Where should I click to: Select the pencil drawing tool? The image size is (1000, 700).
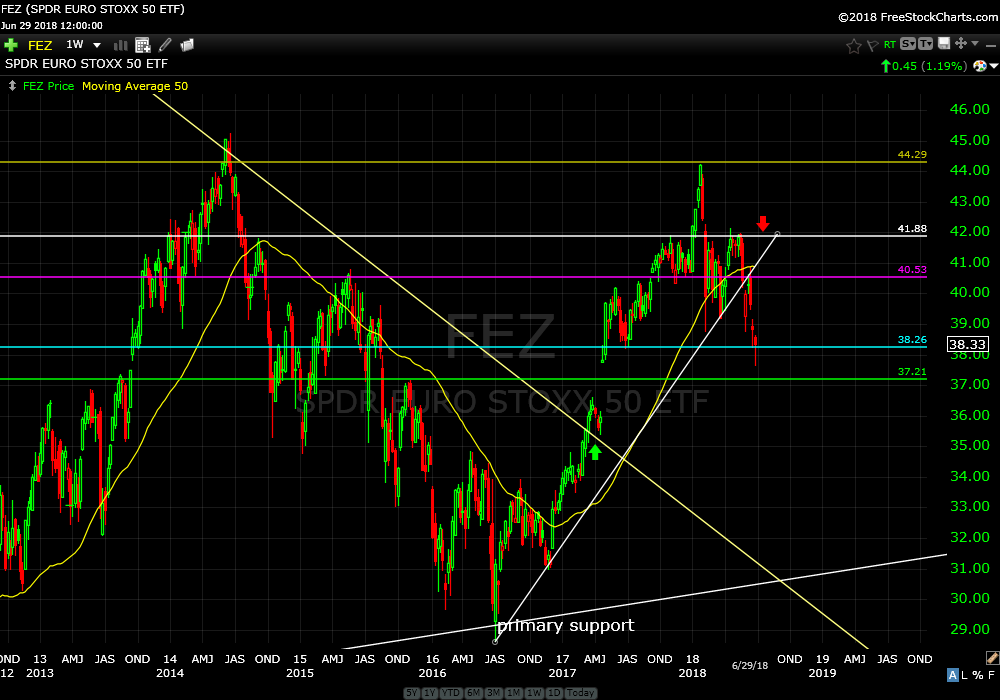[x=165, y=45]
